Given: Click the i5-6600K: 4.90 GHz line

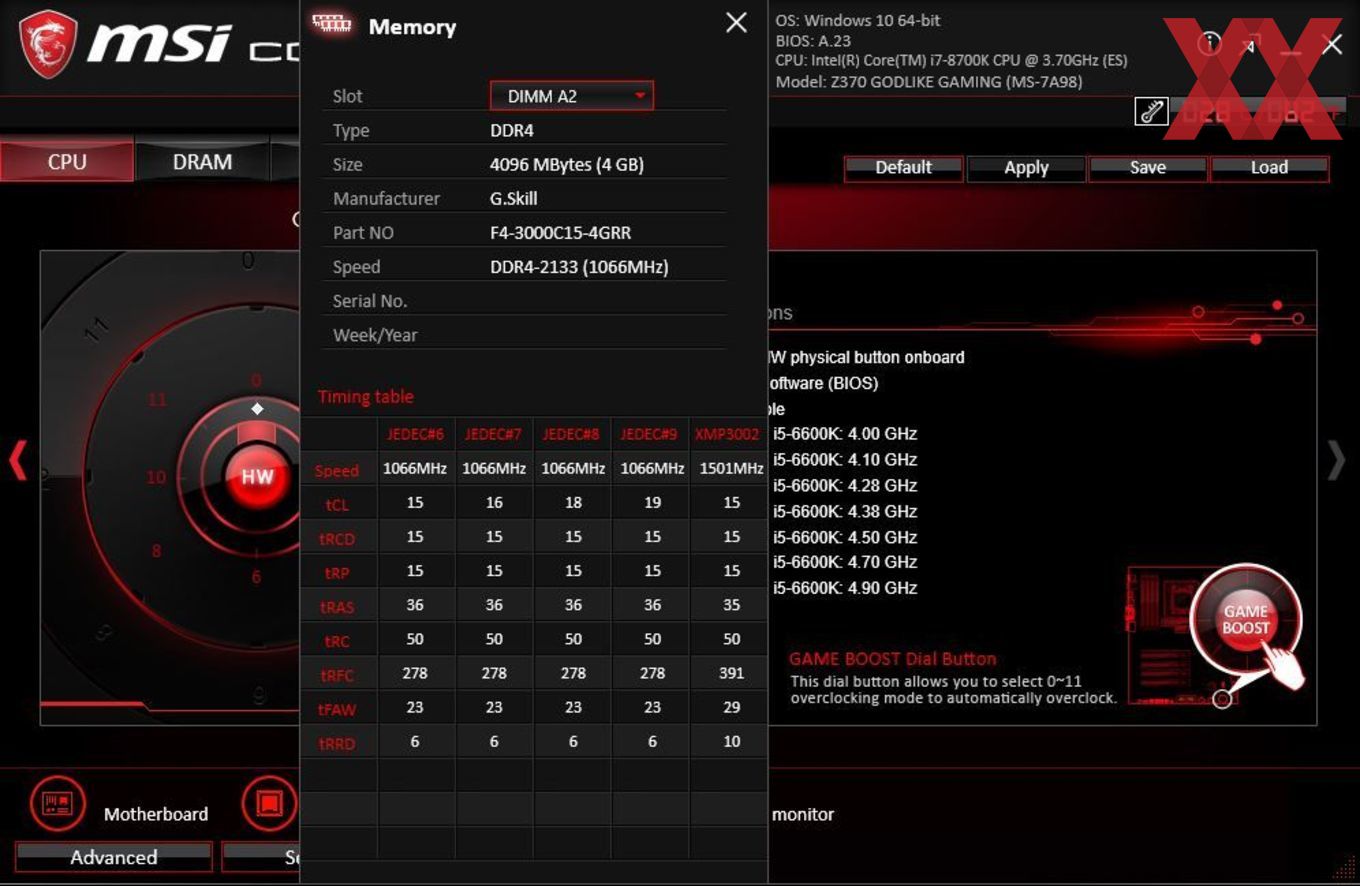Looking at the screenshot, I should pyautogui.click(x=844, y=588).
